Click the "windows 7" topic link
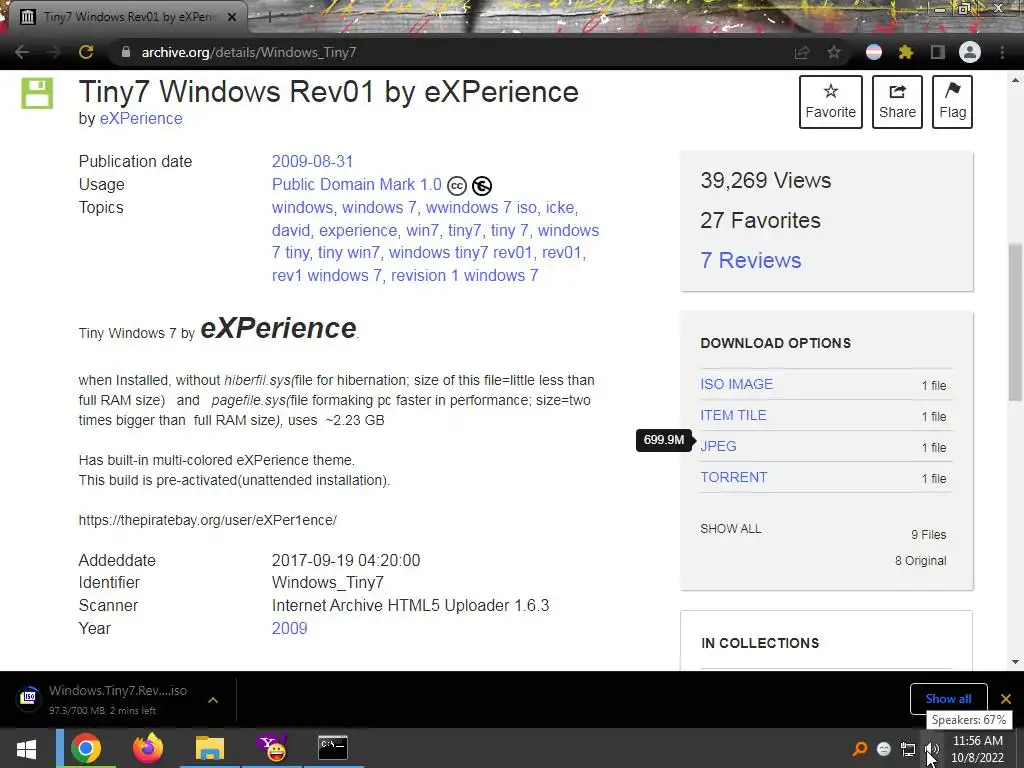The height and width of the screenshot is (768, 1024). 379,208
